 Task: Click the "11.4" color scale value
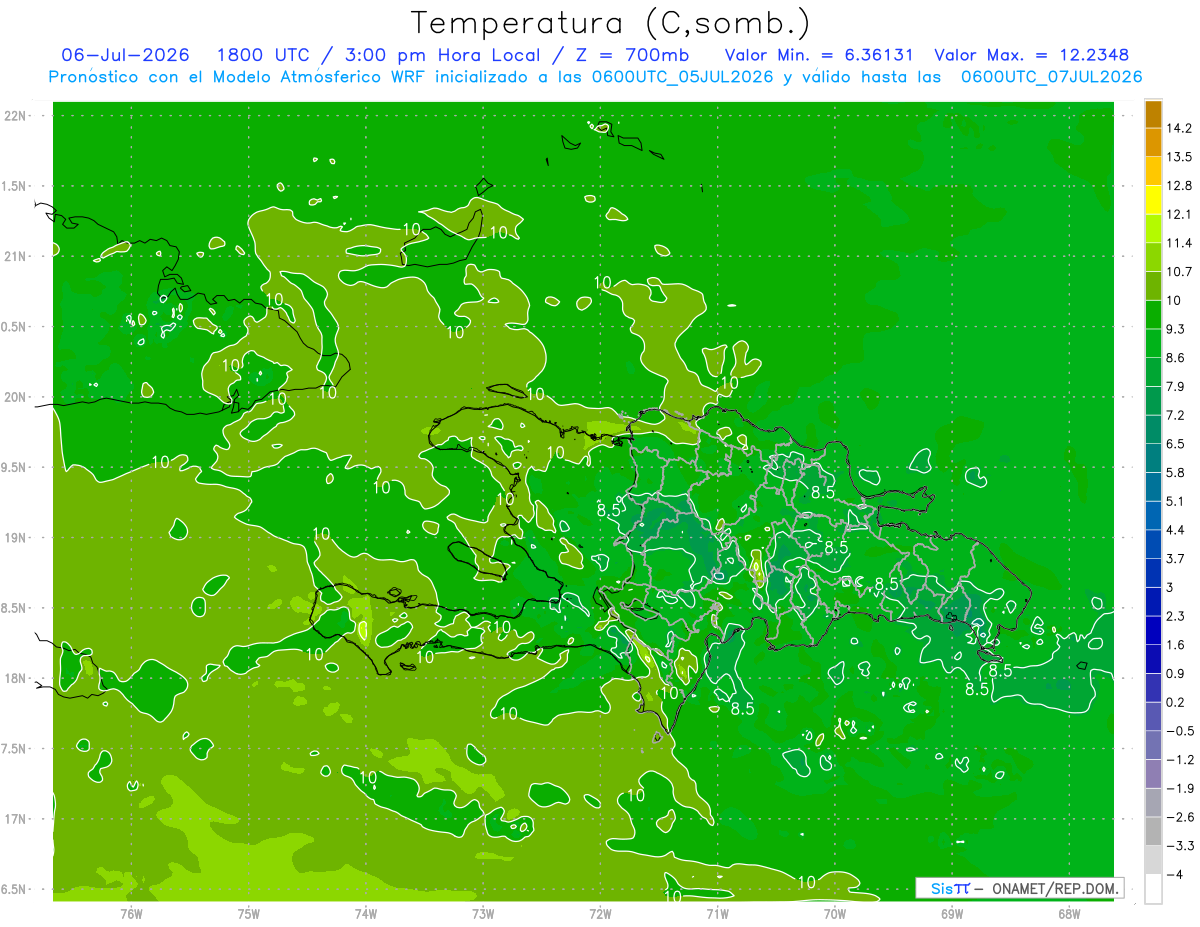pos(1181,243)
